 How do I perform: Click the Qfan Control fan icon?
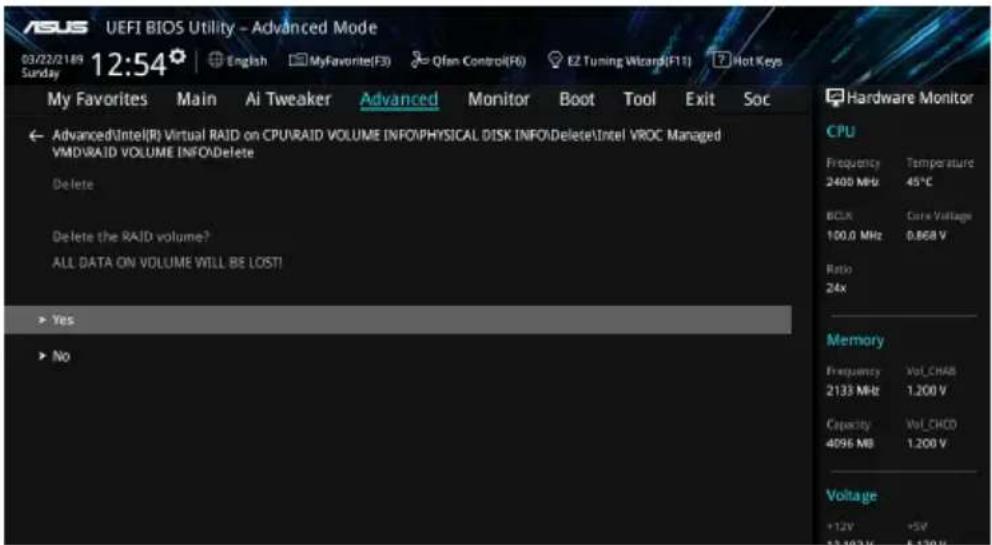tap(419, 61)
